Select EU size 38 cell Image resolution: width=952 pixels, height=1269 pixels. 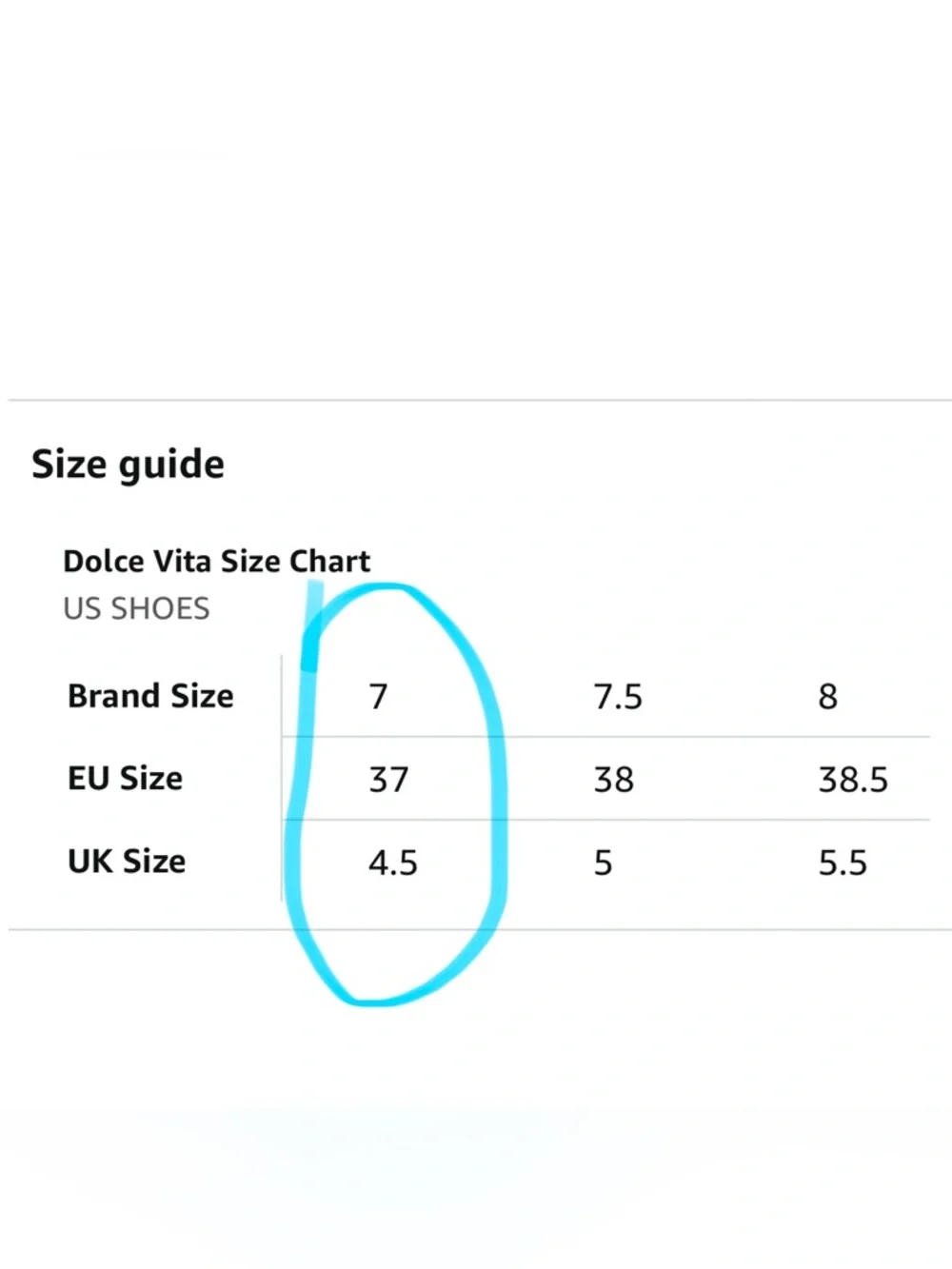click(614, 780)
